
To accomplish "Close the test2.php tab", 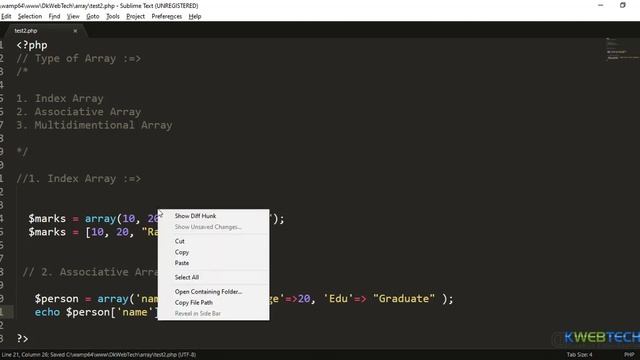I will 75,31.
